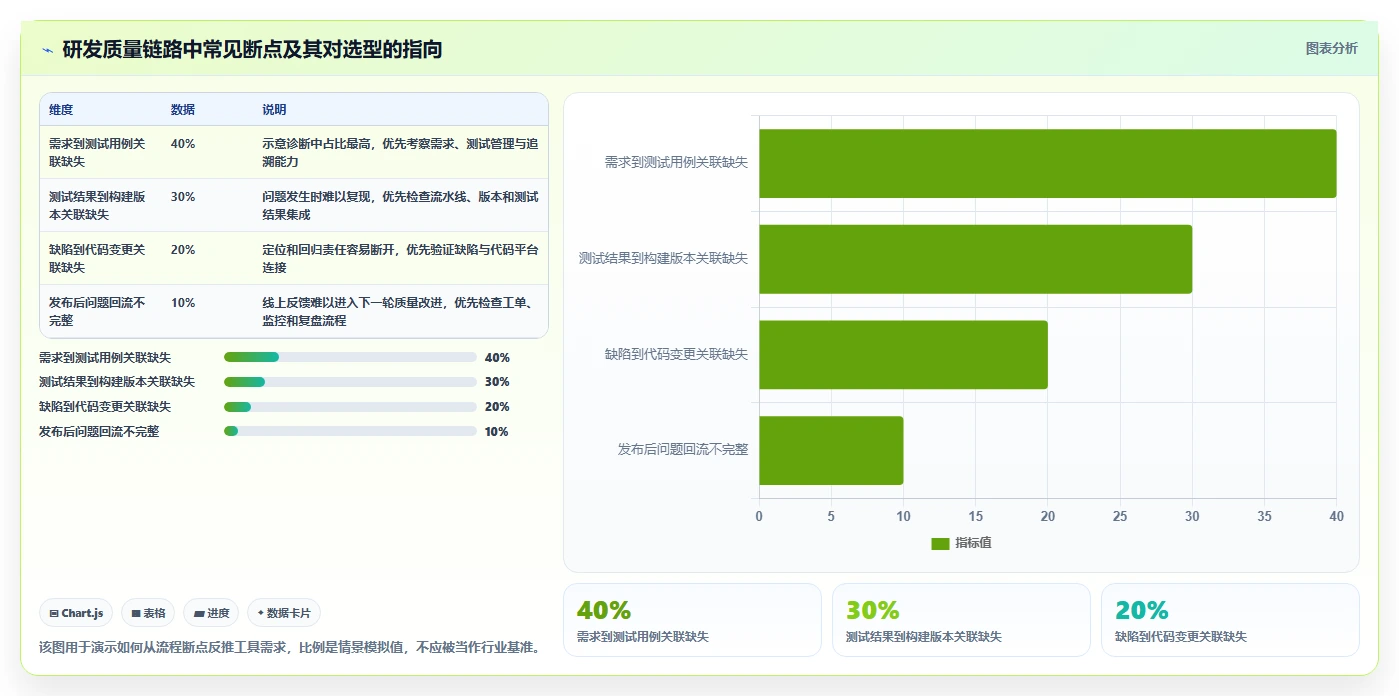Click the 30% cell in the table

(183, 197)
